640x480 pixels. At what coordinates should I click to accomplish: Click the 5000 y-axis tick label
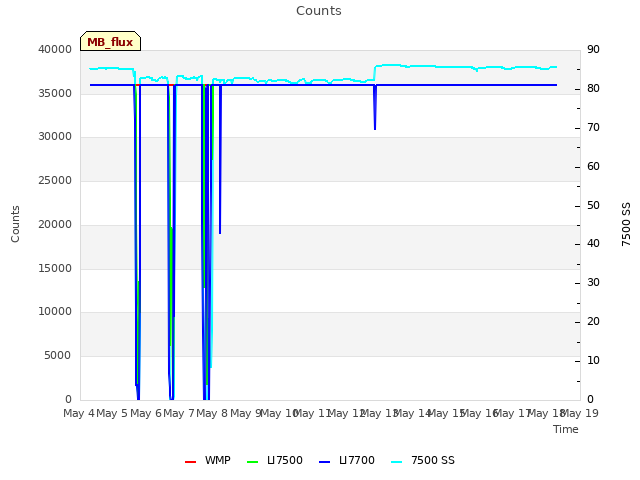coord(58,356)
